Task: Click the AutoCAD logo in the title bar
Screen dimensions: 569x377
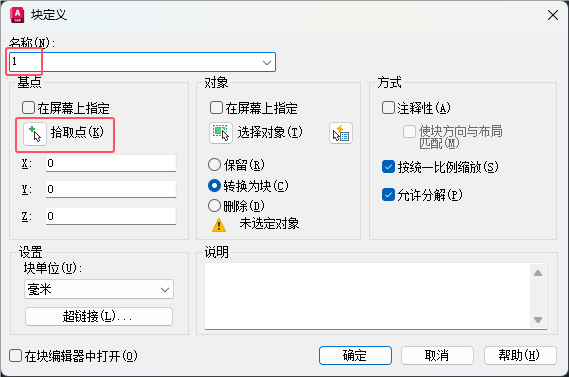Action: [17, 15]
